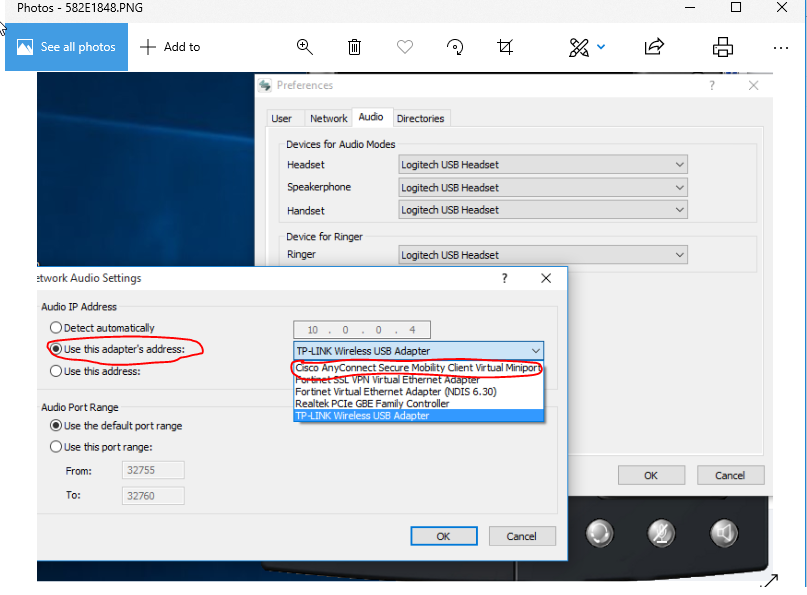
Task: Maximize the Photos window
Action: pyautogui.click(x=736, y=7)
